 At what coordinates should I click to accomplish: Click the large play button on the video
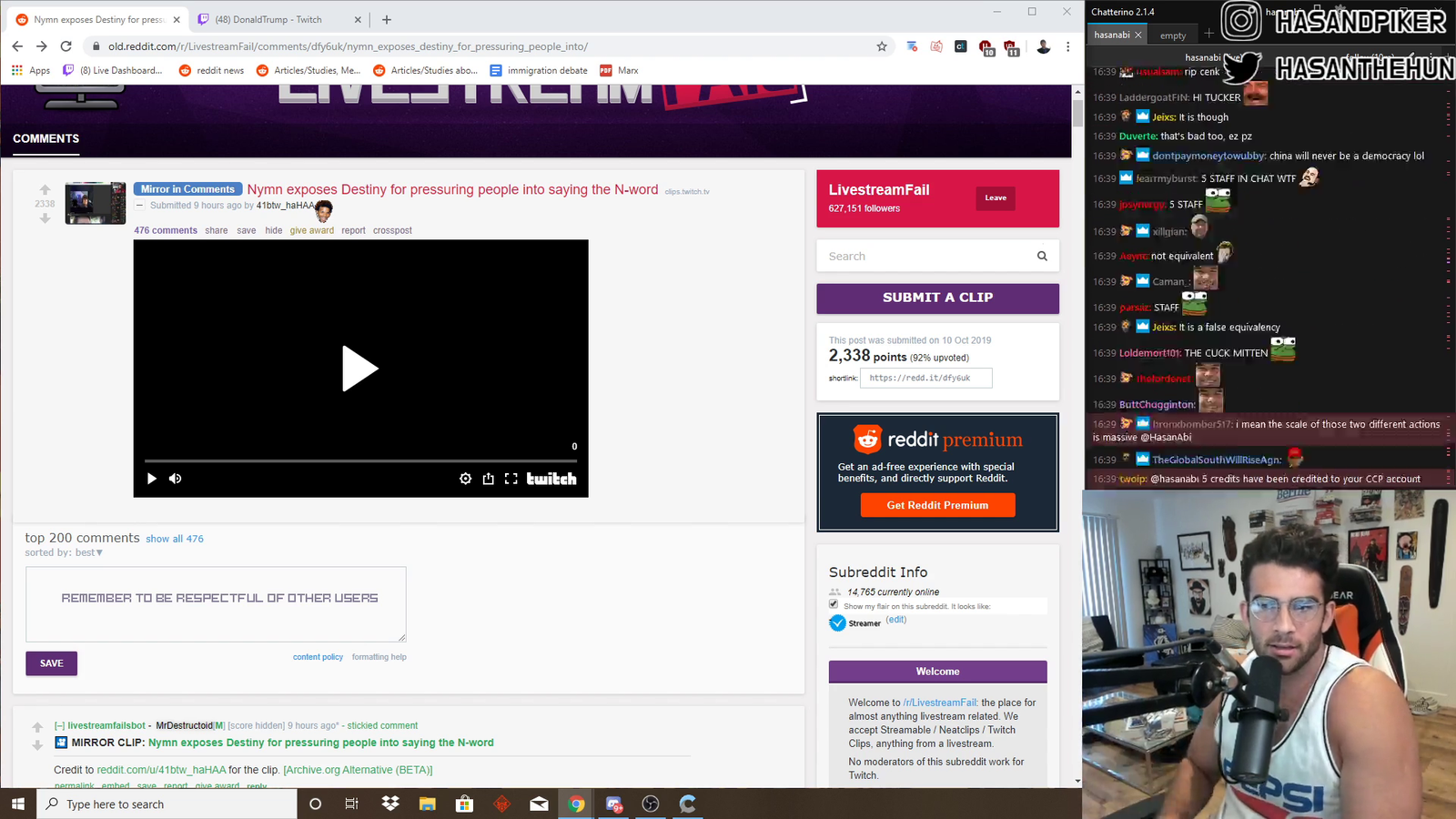click(x=359, y=369)
